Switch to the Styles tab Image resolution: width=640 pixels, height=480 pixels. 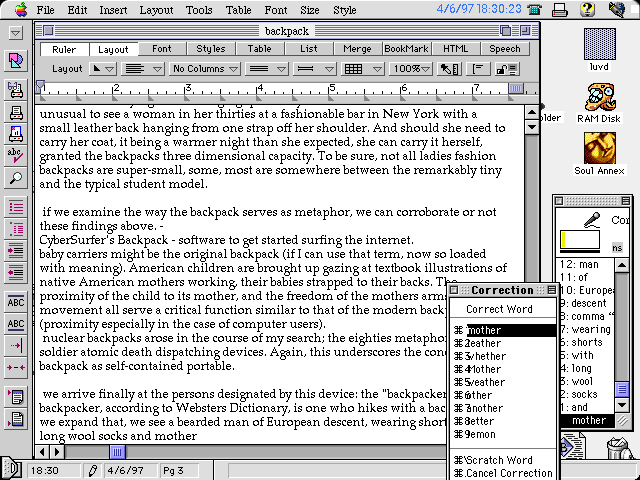click(x=211, y=49)
